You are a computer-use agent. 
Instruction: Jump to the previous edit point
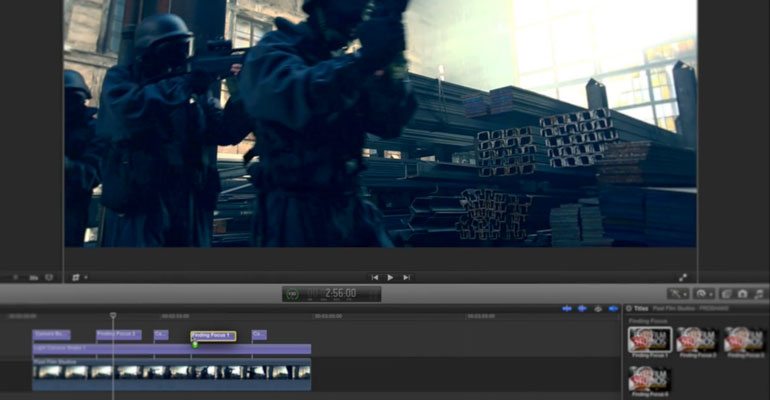[x=375, y=277]
